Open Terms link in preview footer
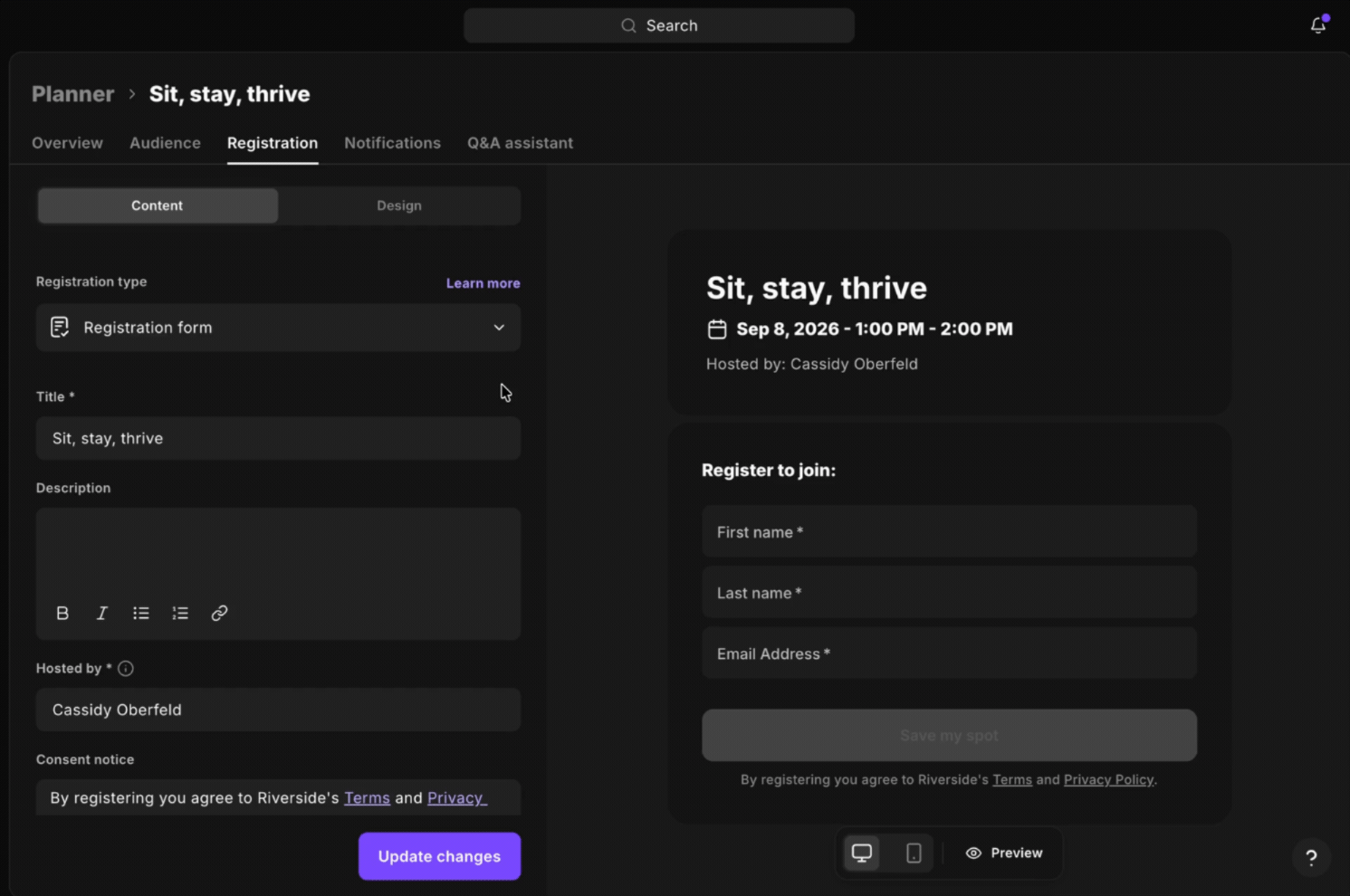 point(1012,779)
